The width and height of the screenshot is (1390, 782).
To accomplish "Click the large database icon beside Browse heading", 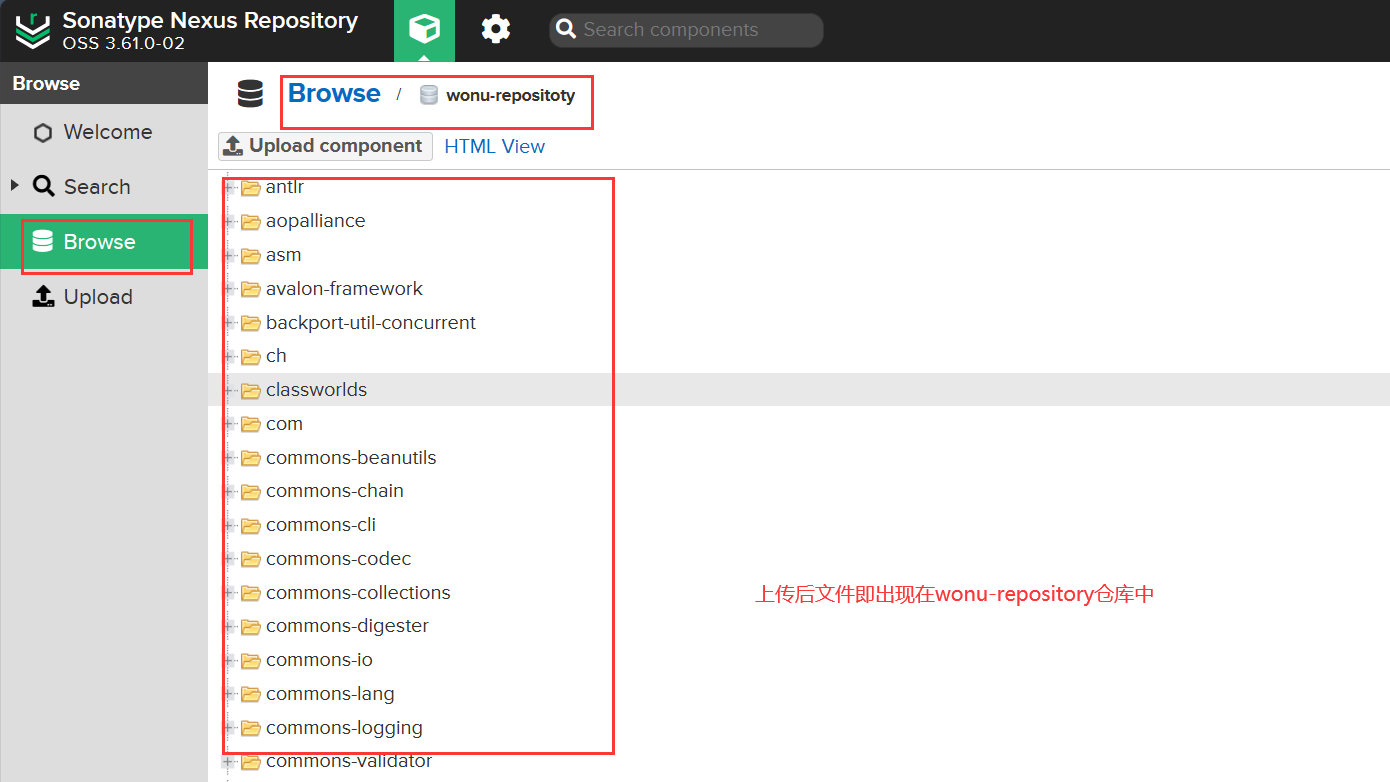I will [x=250, y=94].
